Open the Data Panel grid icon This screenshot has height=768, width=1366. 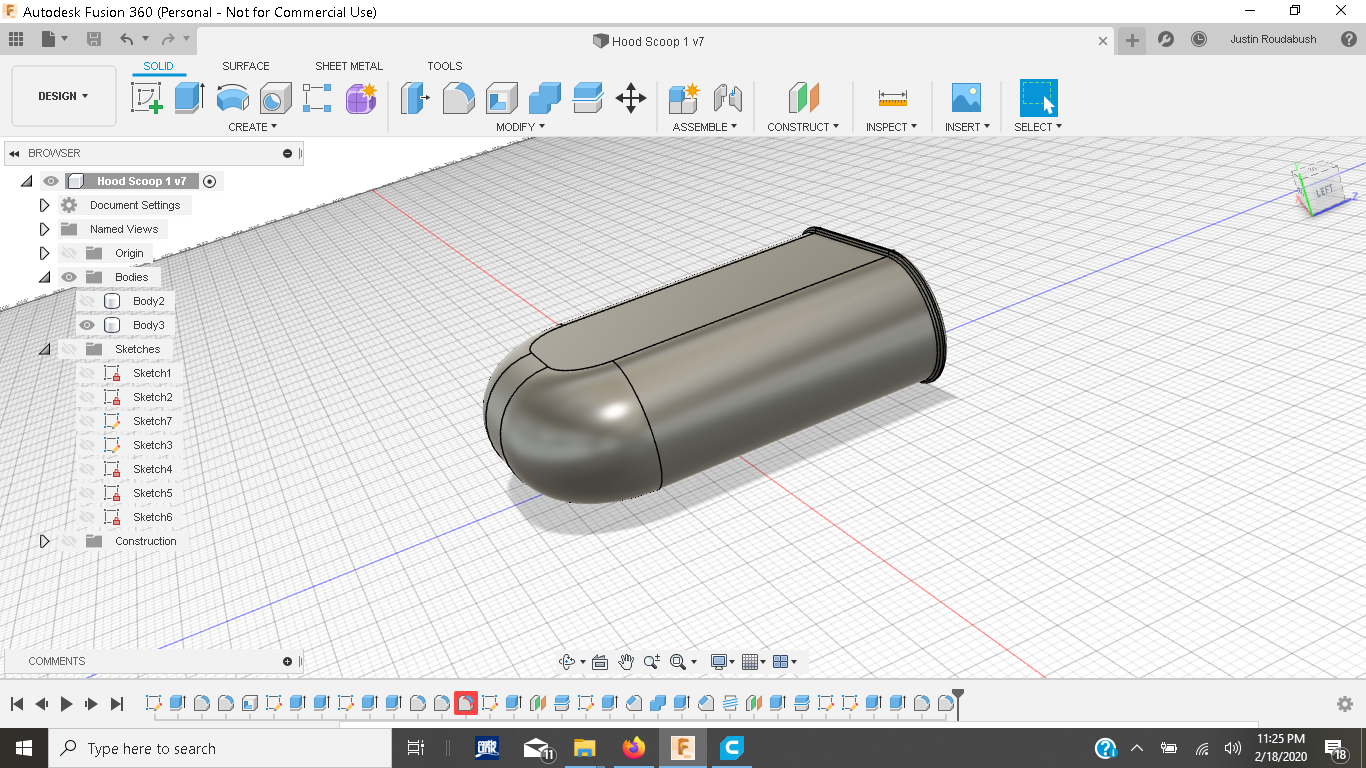click(x=16, y=39)
